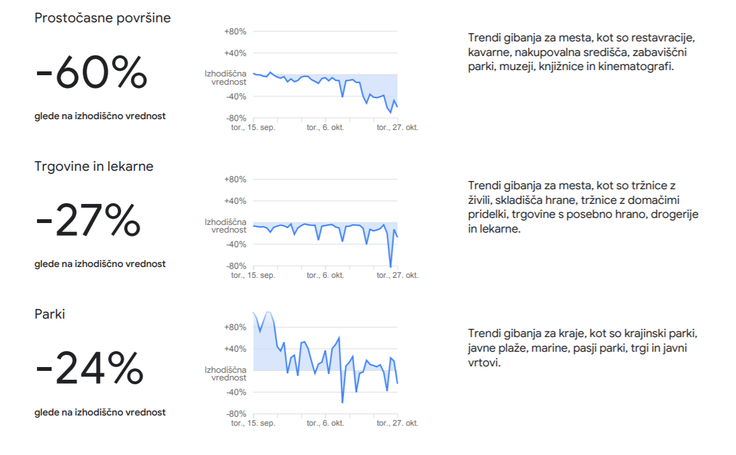The height and width of the screenshot is (455, 736).
Task: Click the Trgovine in lekarne heading
Action: 94,166
